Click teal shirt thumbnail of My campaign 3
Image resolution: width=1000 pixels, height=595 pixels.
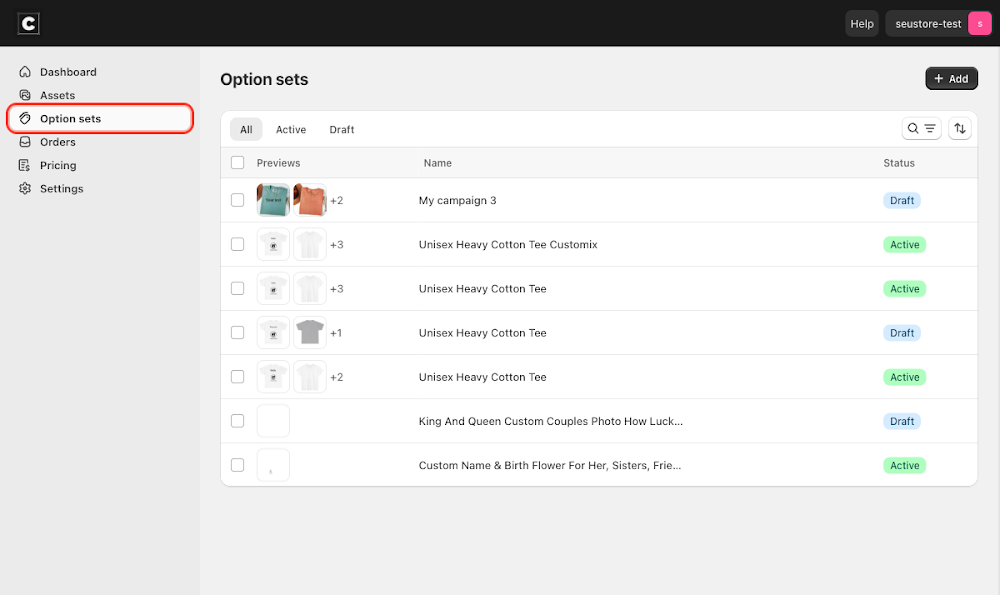point(273,200)
